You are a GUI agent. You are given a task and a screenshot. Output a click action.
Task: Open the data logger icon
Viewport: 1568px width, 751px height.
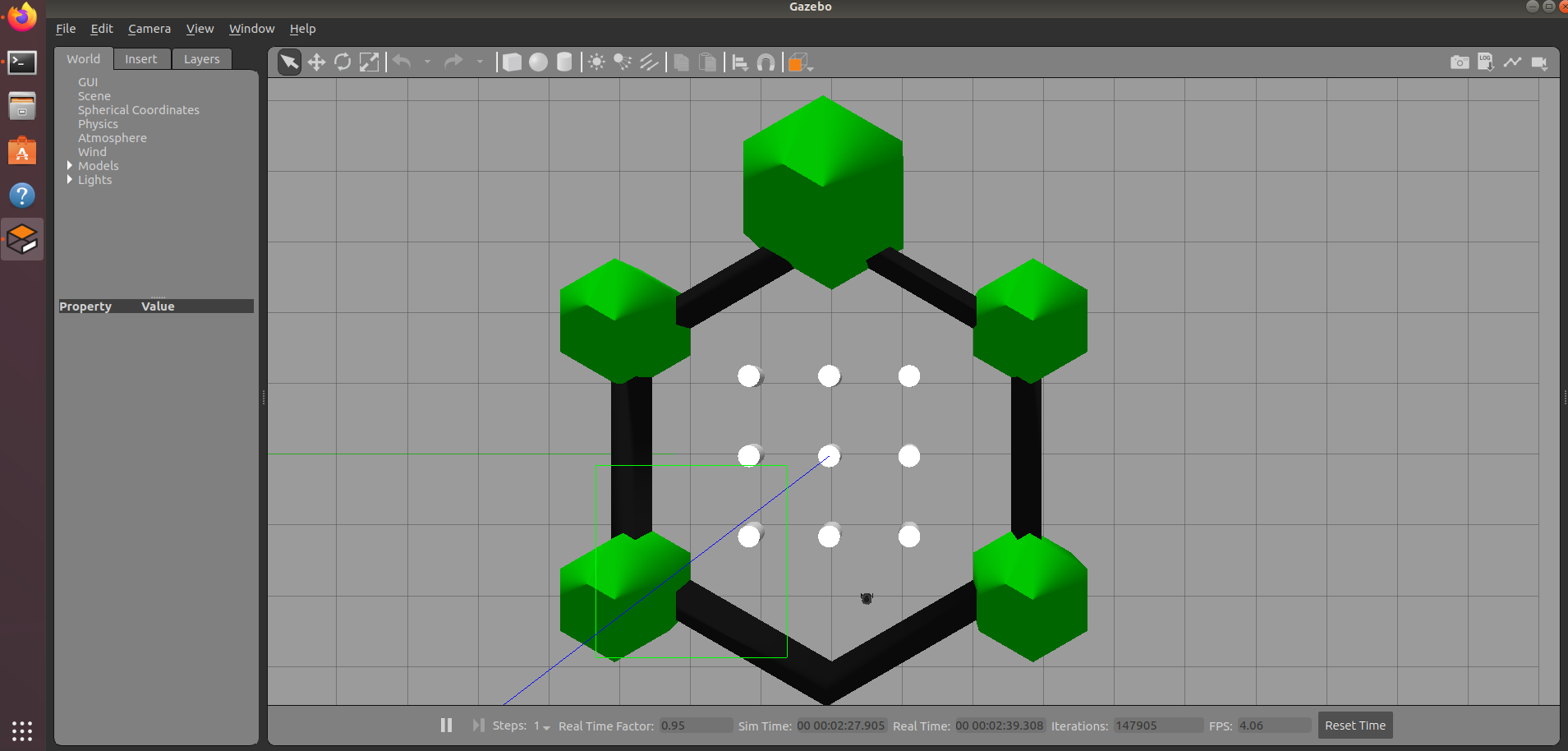(1486, 62)
